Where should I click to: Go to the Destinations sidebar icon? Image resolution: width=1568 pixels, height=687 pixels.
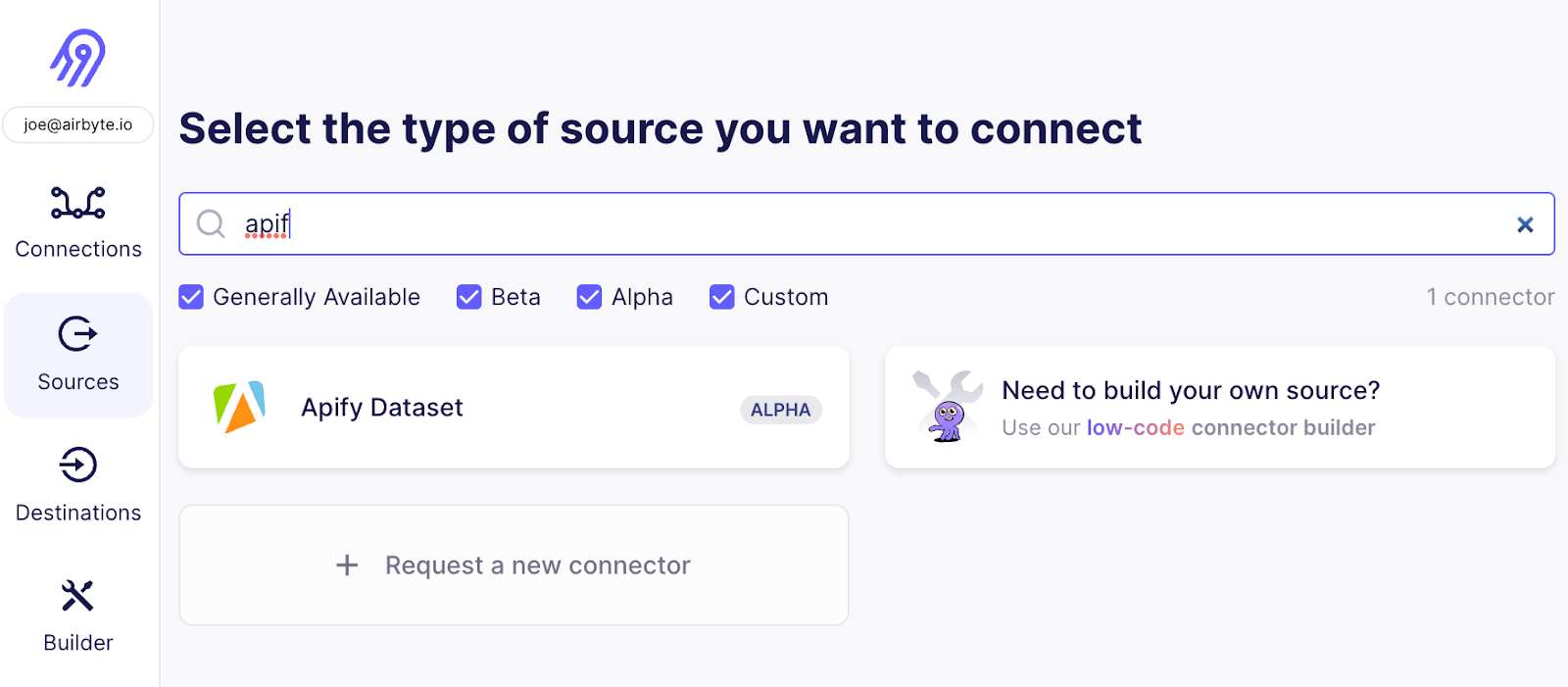click(x=78, y=465)
